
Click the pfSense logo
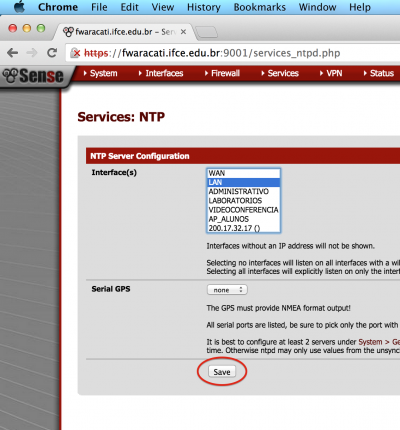point(33,76)
